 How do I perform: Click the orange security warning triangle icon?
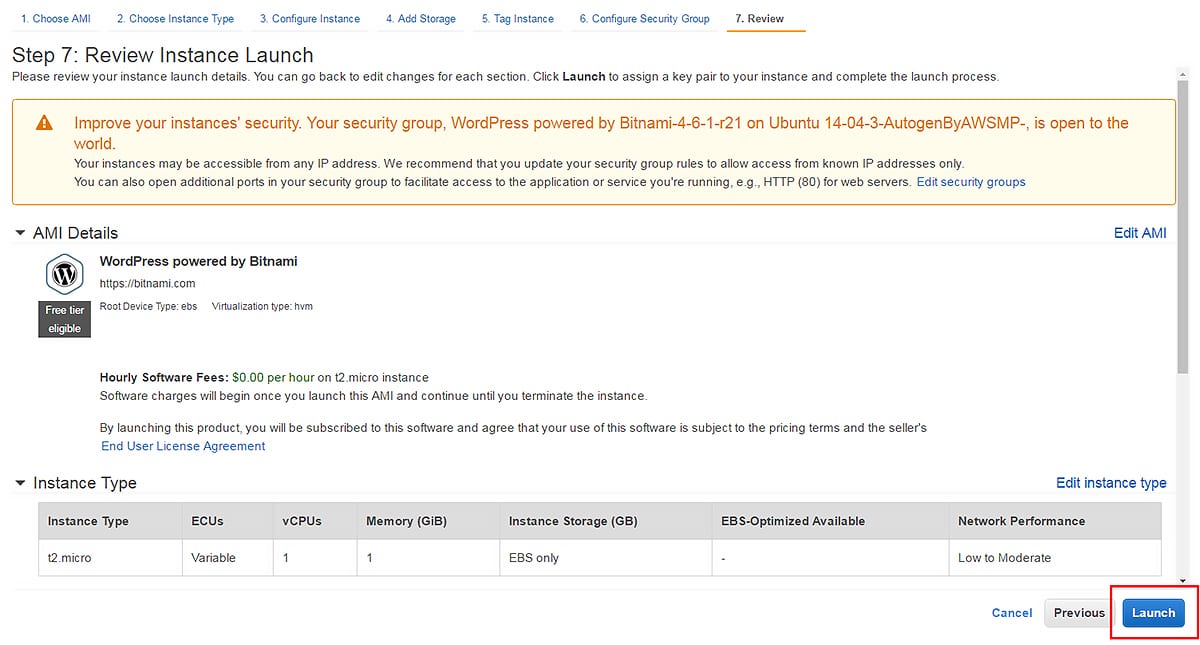tap(44, 123)
